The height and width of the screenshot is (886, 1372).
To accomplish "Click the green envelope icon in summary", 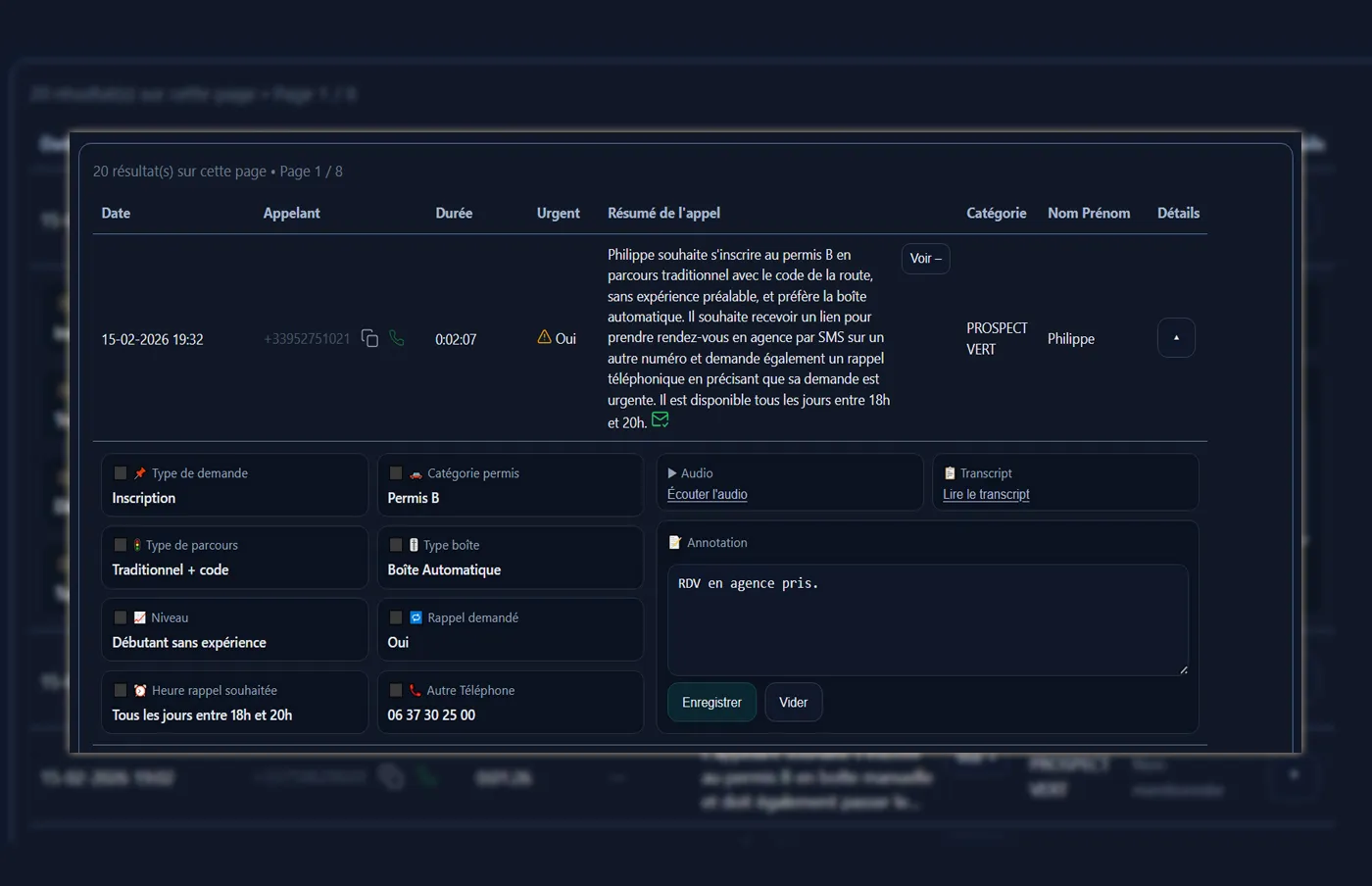I will [661, 420].
